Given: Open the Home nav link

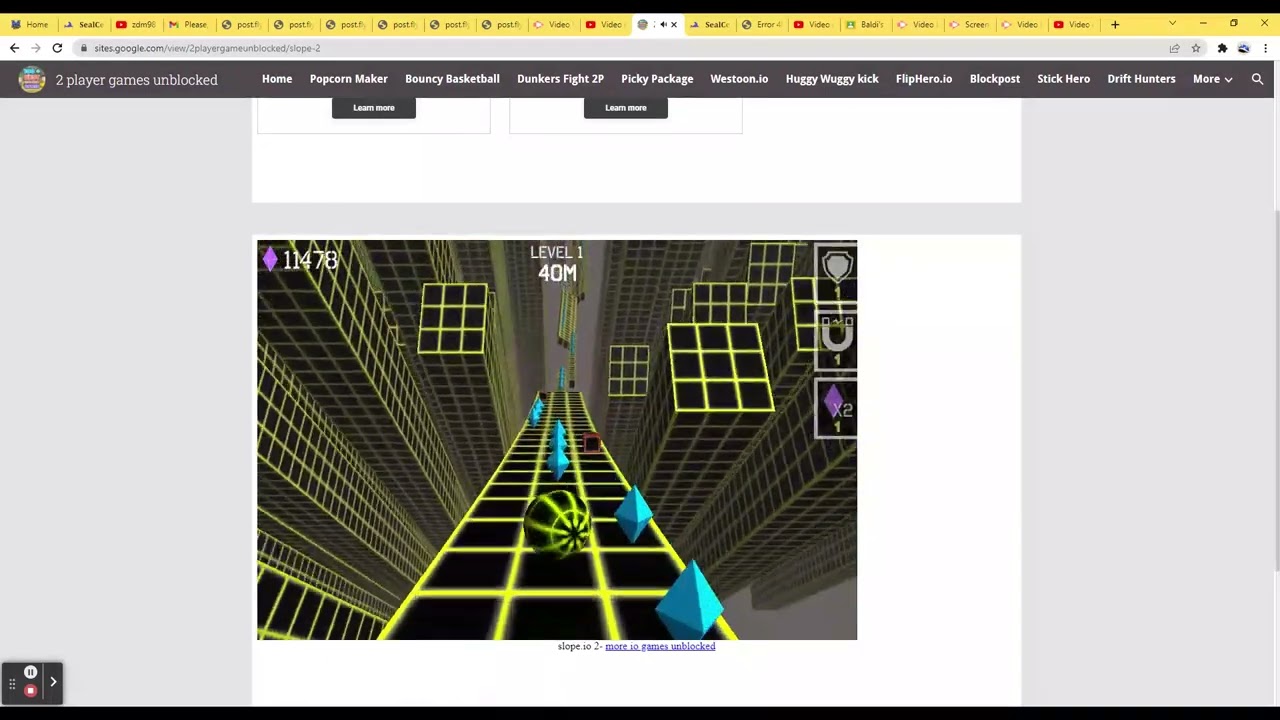Looking at the screenshot, I should (x=277, y=79).
